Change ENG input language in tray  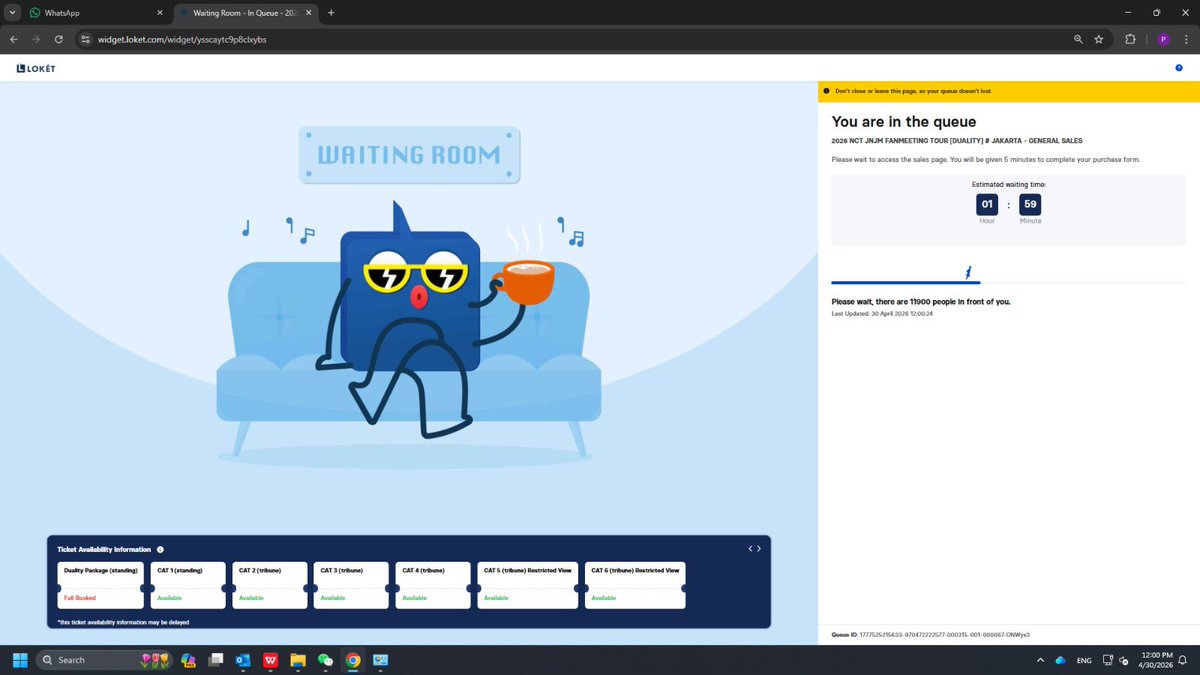pyautogui.click(x=1084, y=660)
